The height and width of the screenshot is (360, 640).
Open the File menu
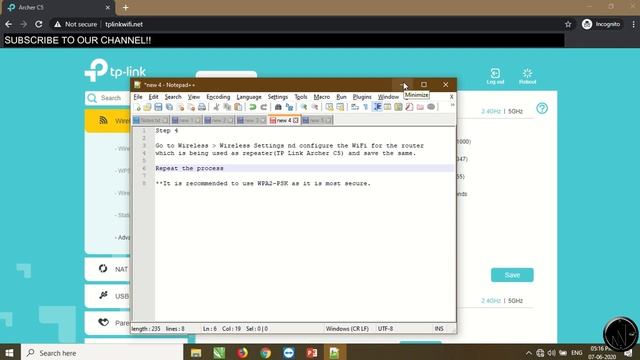point(138,97)
